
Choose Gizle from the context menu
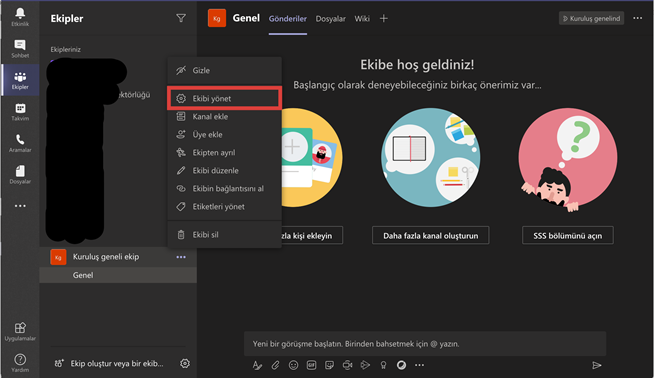click(224, 71)
